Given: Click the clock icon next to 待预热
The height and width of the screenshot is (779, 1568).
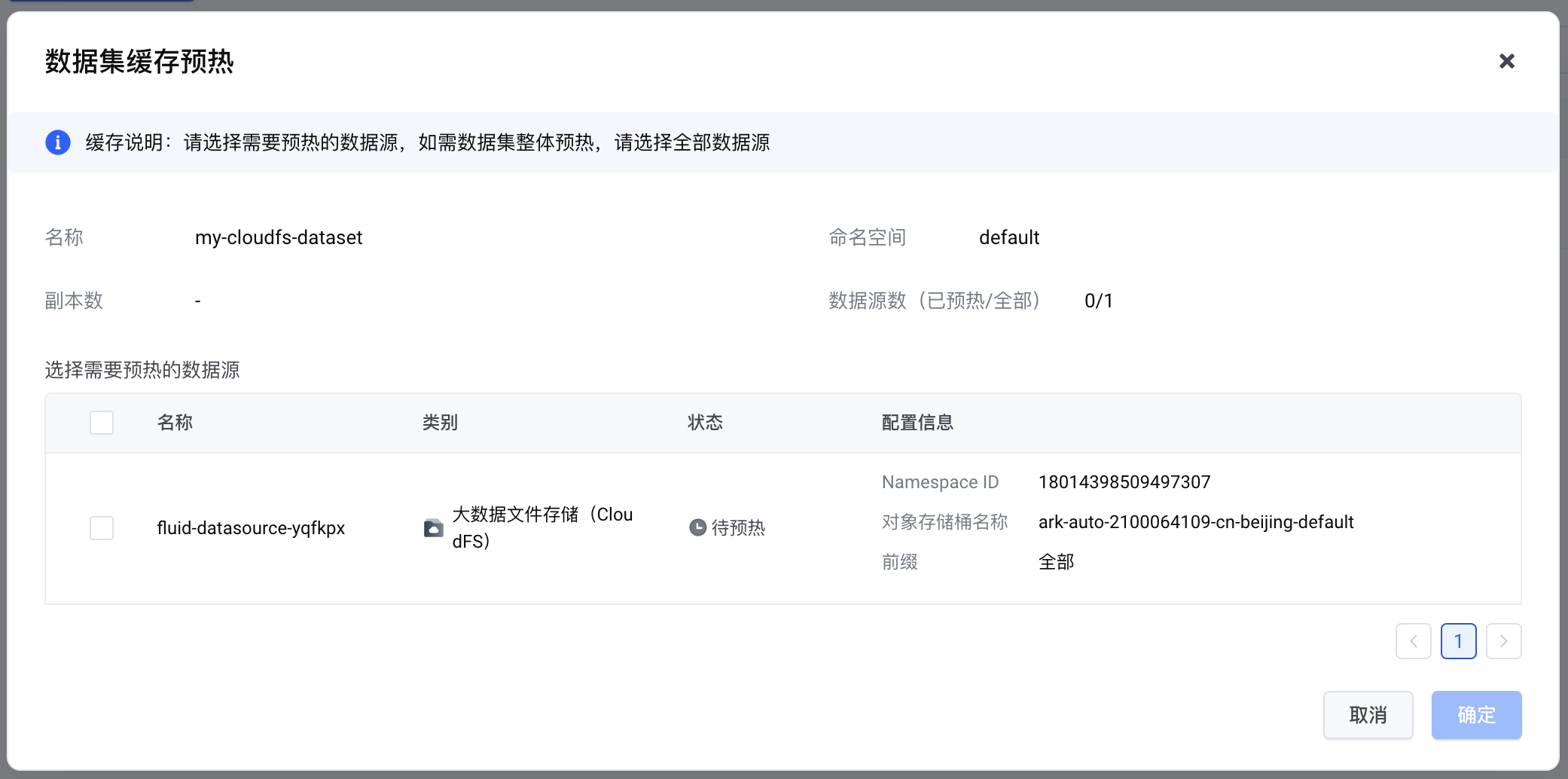Looking at the screenshot, I should tap(698, 527).
